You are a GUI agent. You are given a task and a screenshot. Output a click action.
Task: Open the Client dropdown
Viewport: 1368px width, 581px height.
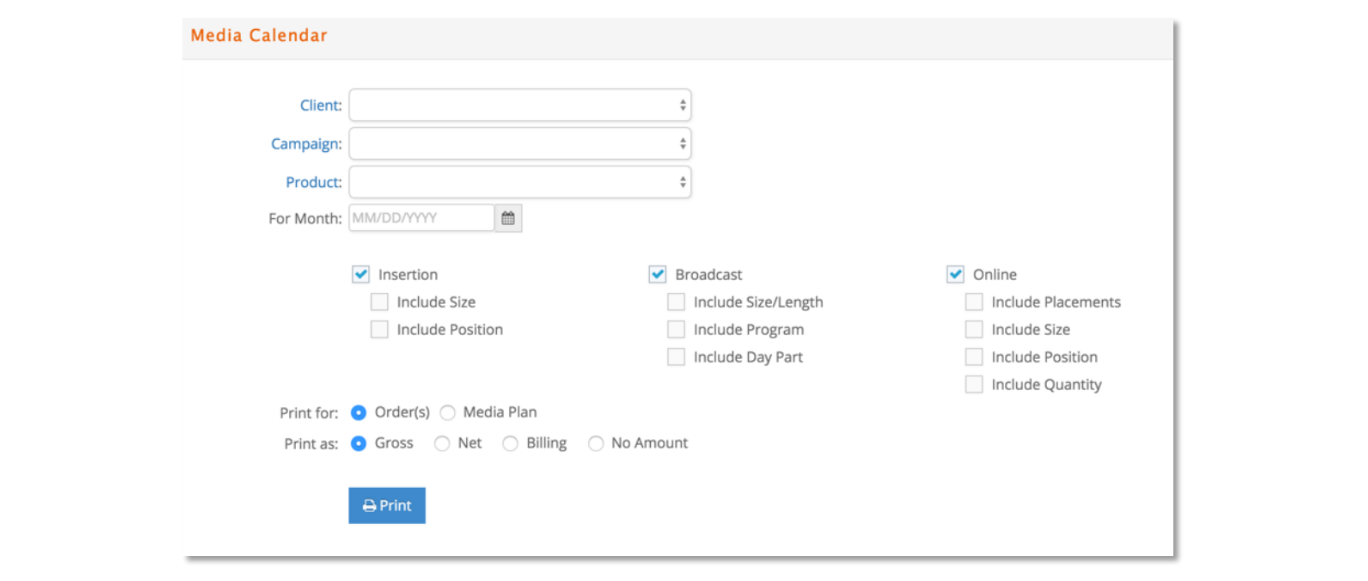[520, 105]
